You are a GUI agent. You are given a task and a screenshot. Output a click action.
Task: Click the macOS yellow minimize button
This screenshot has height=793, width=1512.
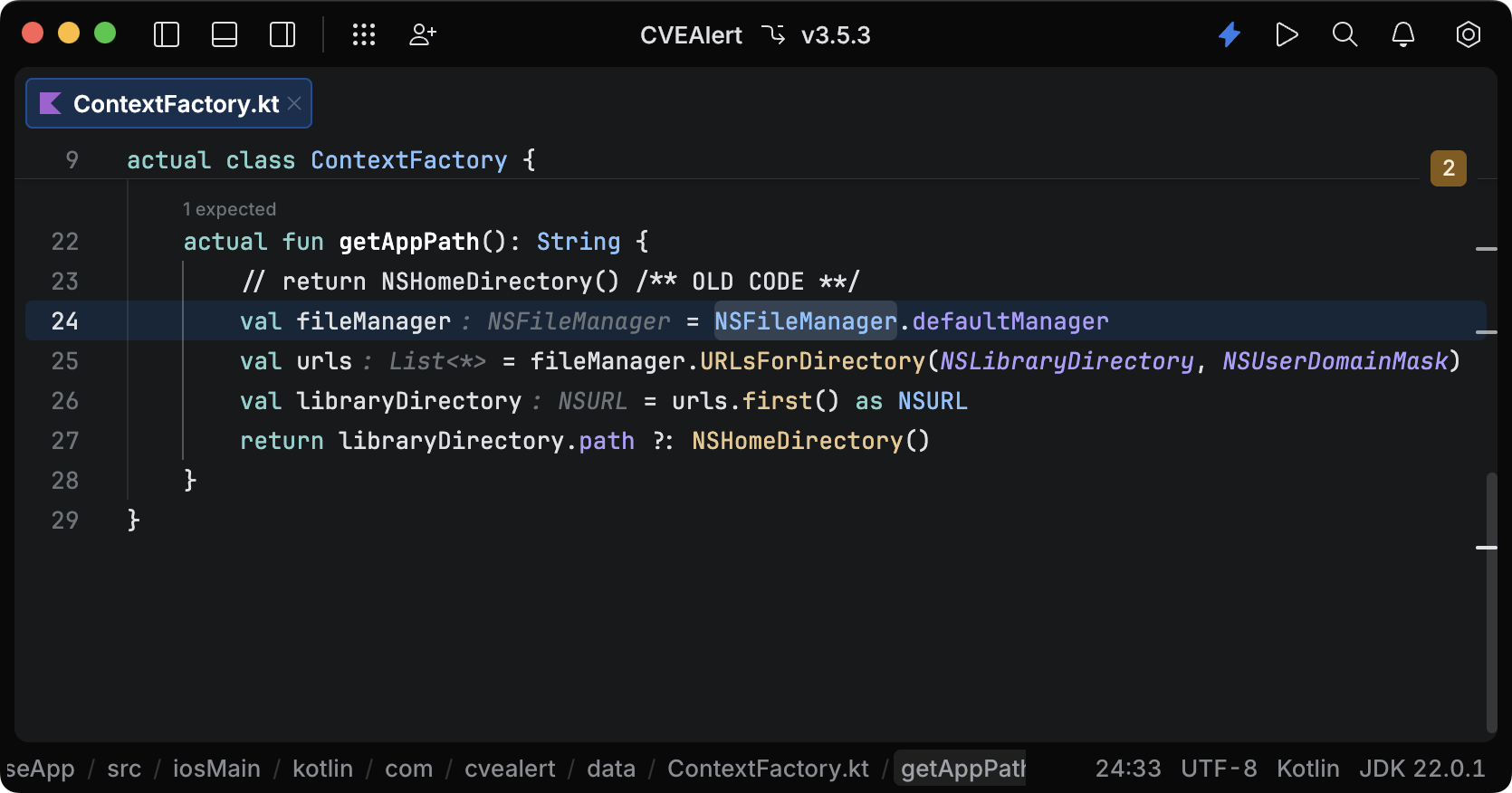pyautogui.click(x=69, y=33)
